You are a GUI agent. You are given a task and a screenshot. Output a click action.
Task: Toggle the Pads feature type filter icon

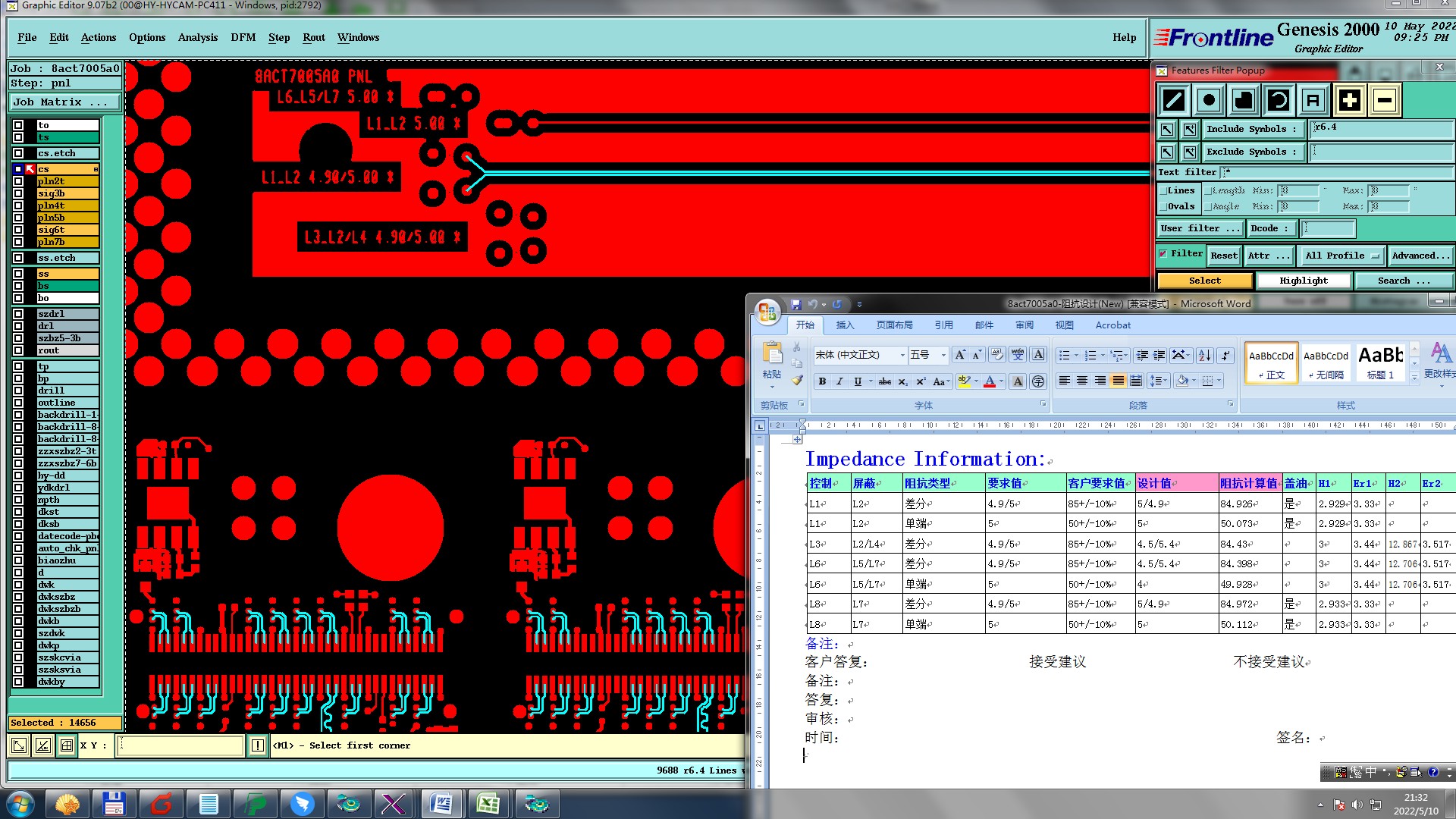(1209, 100)
